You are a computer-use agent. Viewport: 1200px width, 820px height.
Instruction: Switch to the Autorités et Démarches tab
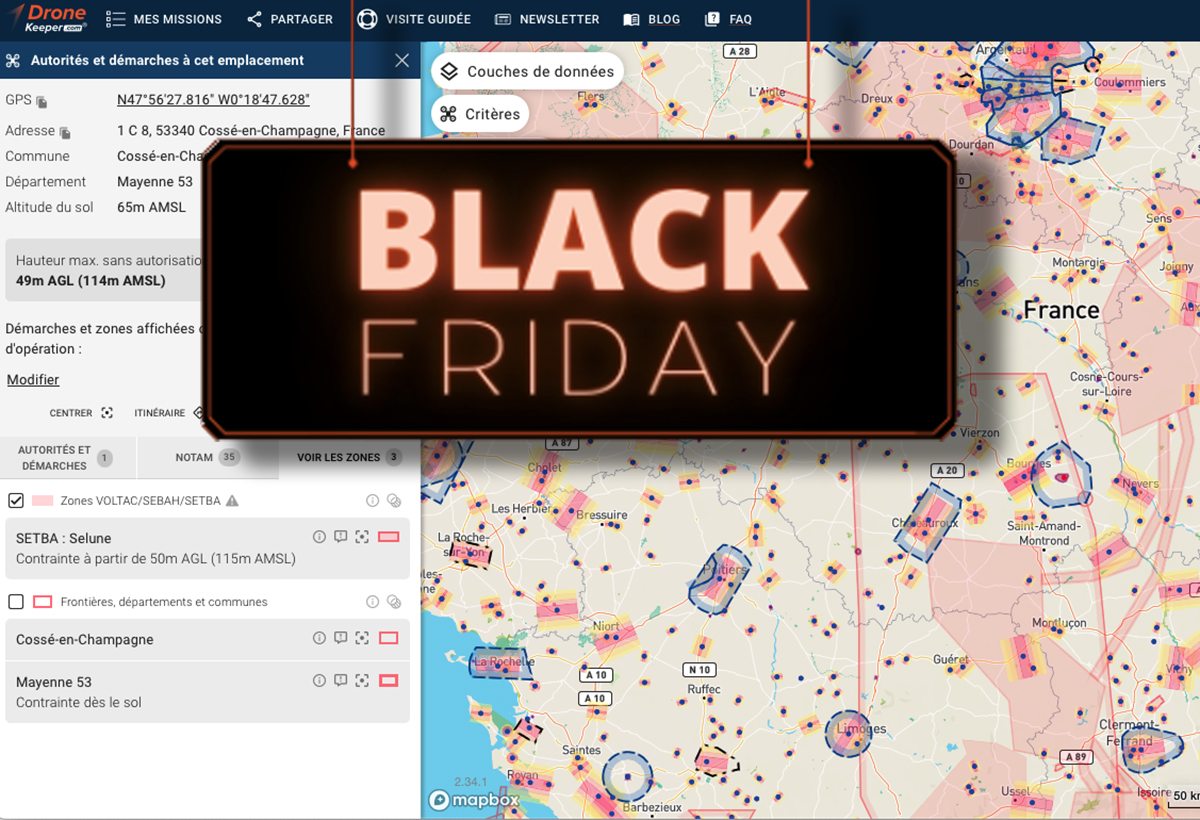pyautogui.click(x=67, y=458)
